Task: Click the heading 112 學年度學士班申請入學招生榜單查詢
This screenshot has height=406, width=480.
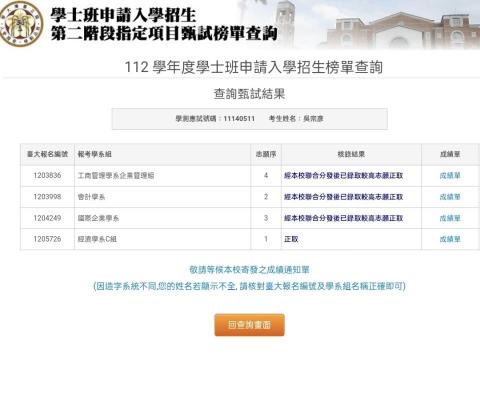Action: 253,67
